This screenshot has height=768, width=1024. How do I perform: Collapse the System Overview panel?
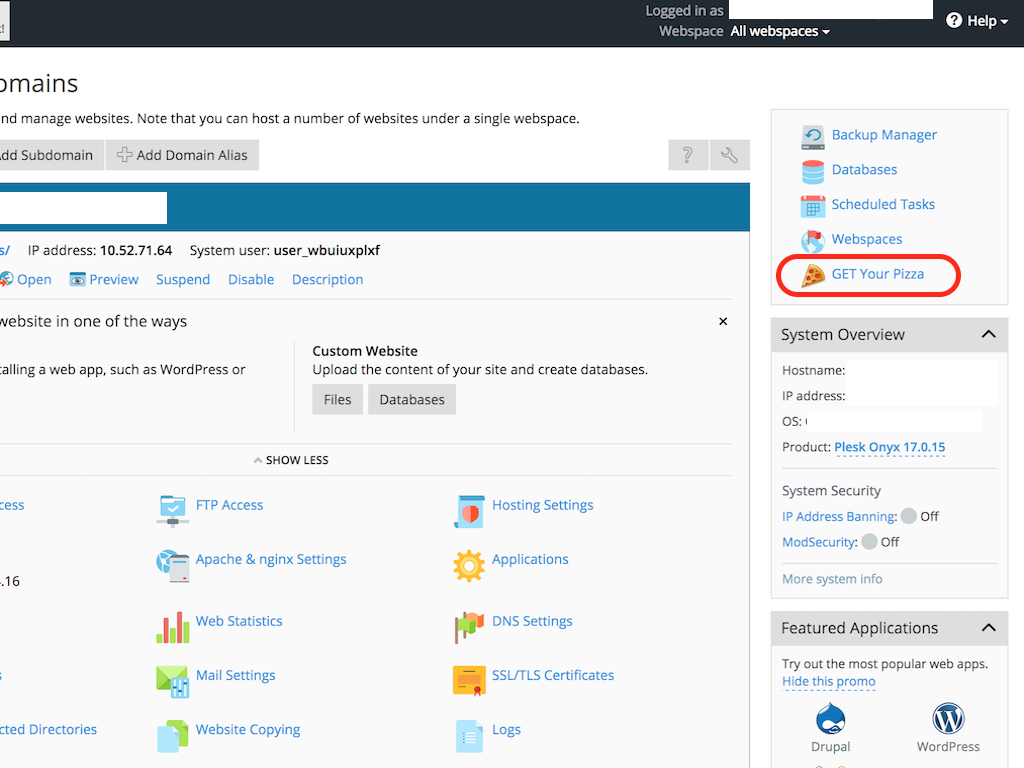[988, 335]
